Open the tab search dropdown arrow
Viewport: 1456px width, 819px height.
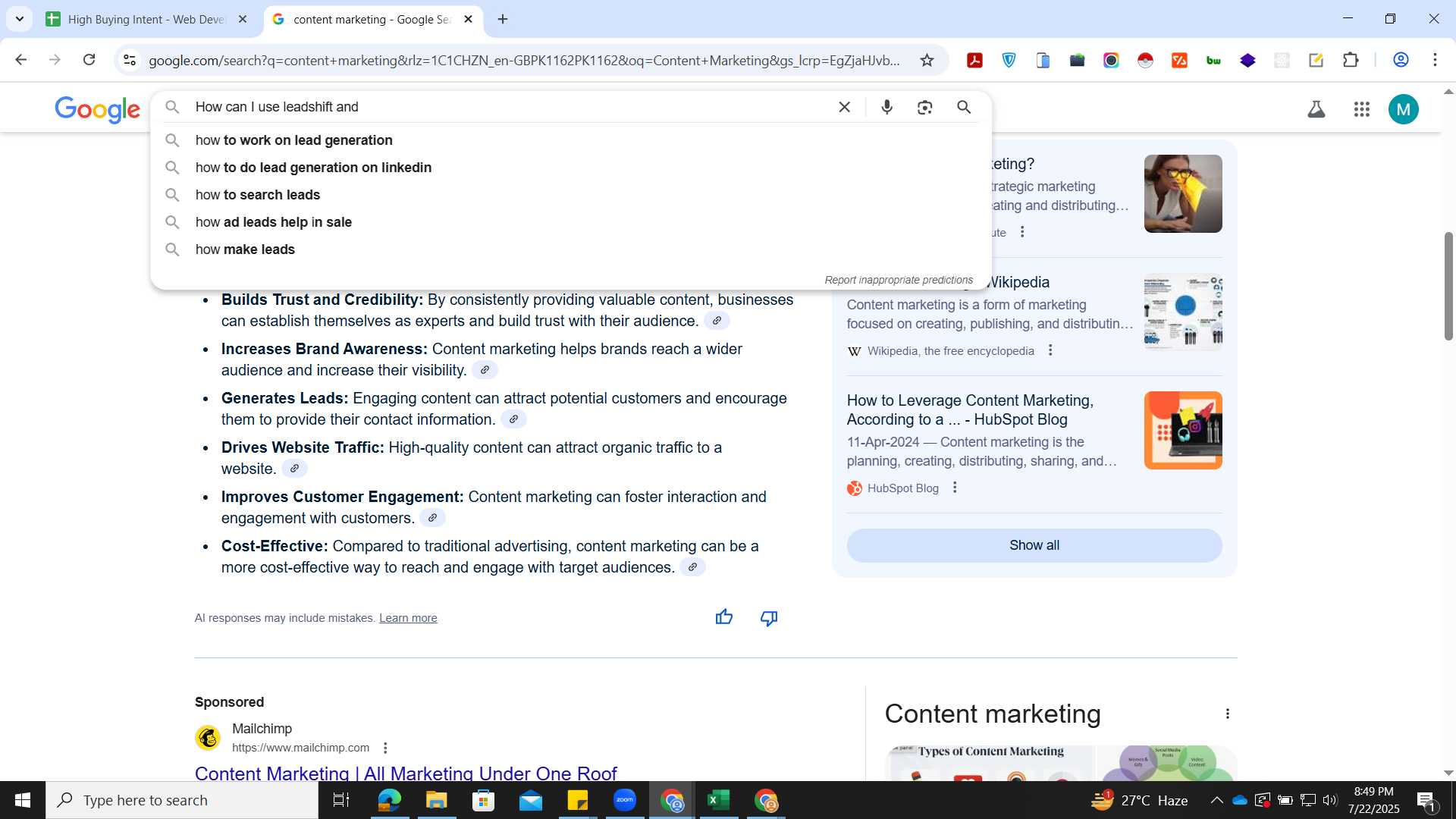pyautogui.click(x=20, y=19)
